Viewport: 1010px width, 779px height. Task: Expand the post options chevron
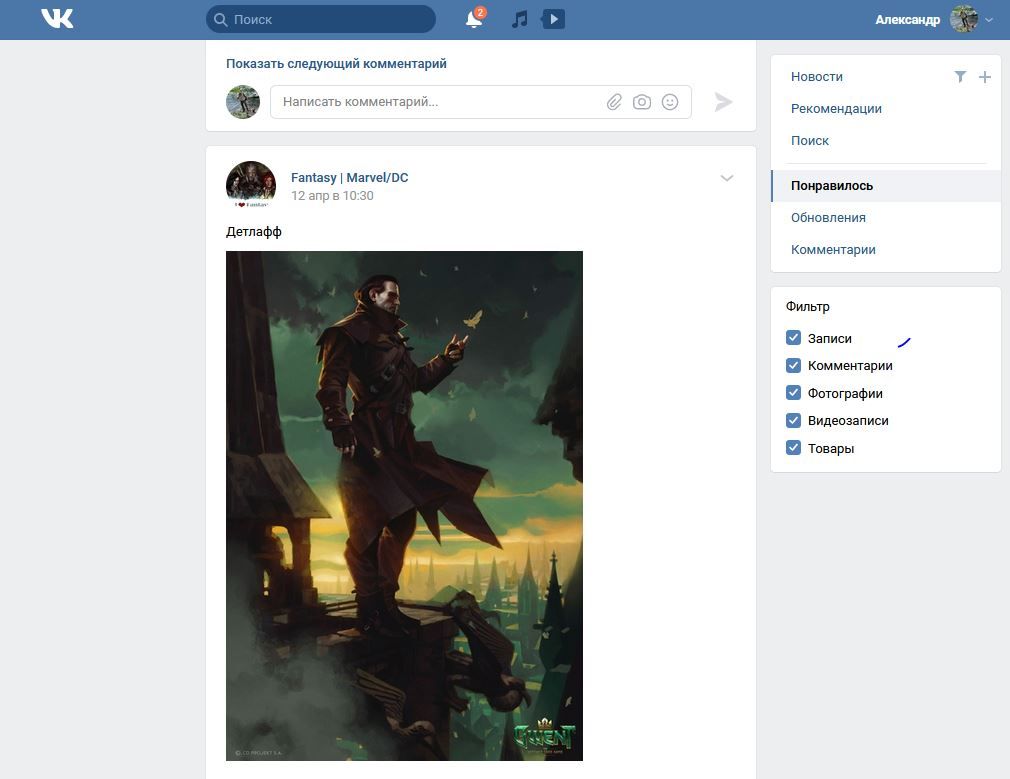point(727,178)
